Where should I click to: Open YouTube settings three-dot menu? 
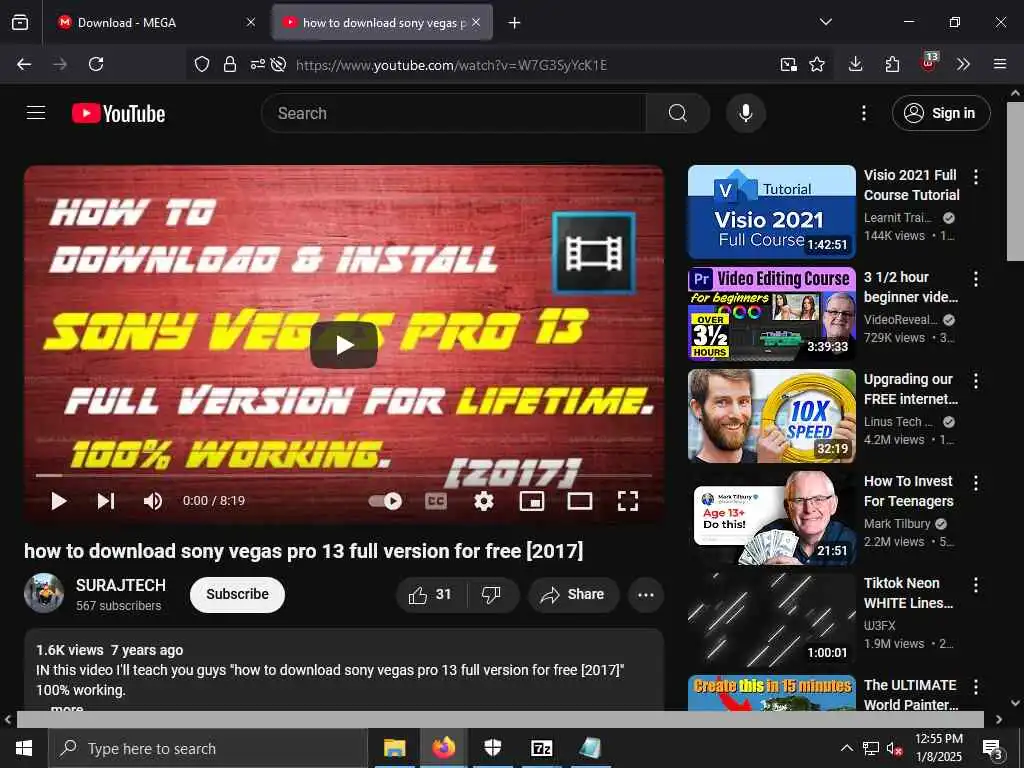pos(864,113)
